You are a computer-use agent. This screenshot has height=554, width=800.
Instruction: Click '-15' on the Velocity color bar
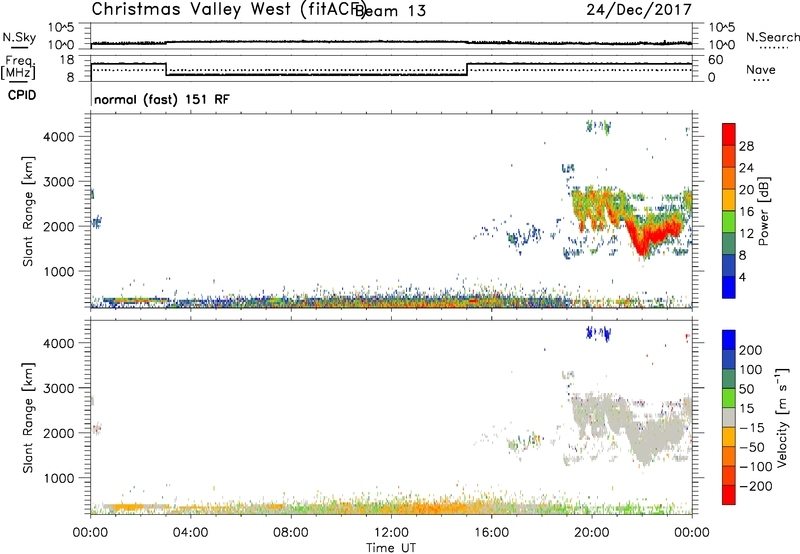pos(752,427)
